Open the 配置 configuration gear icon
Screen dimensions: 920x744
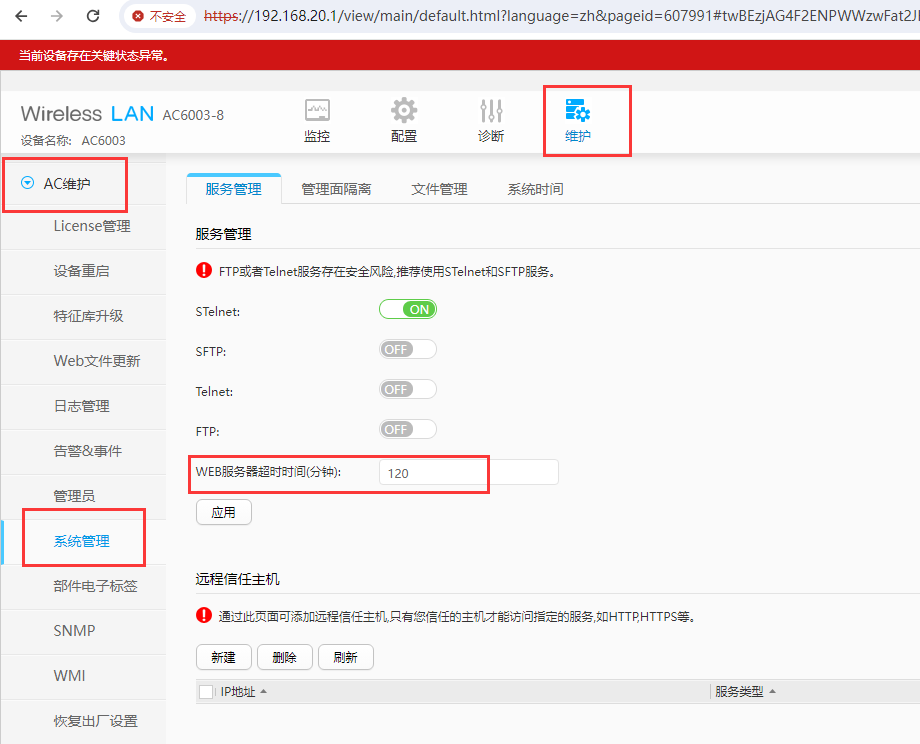click(404, 110)
